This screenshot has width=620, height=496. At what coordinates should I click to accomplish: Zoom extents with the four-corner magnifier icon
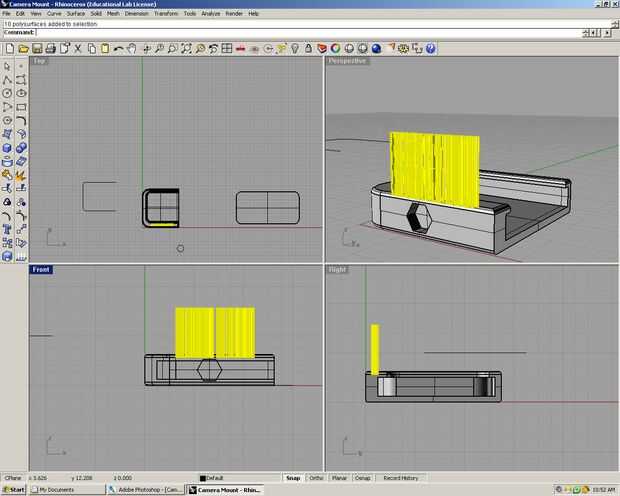[186, 49]
